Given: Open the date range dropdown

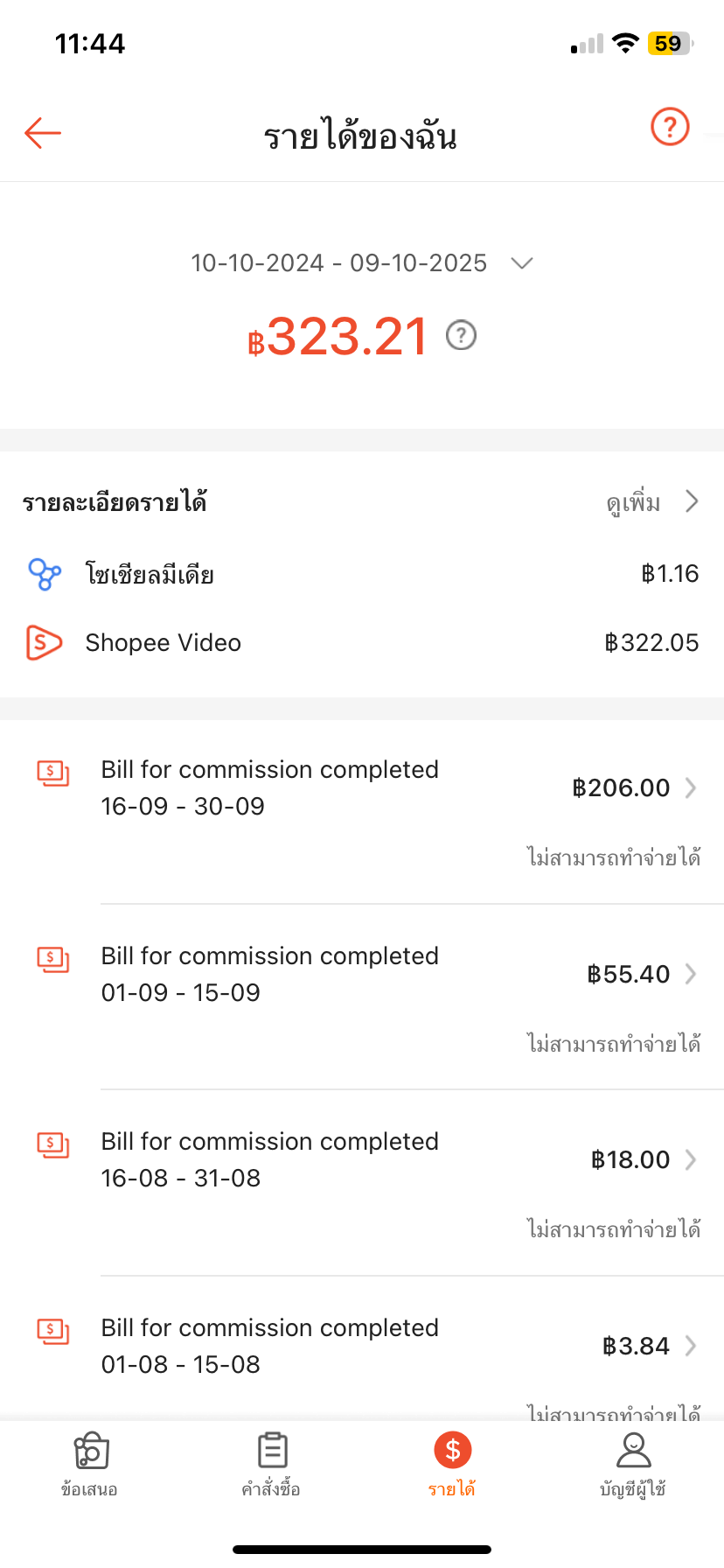Looking at the screenshot, I should 522,263.
